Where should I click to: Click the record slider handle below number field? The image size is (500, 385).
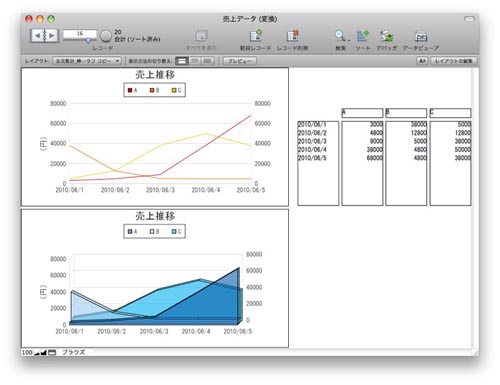click(x=88, y=40)
